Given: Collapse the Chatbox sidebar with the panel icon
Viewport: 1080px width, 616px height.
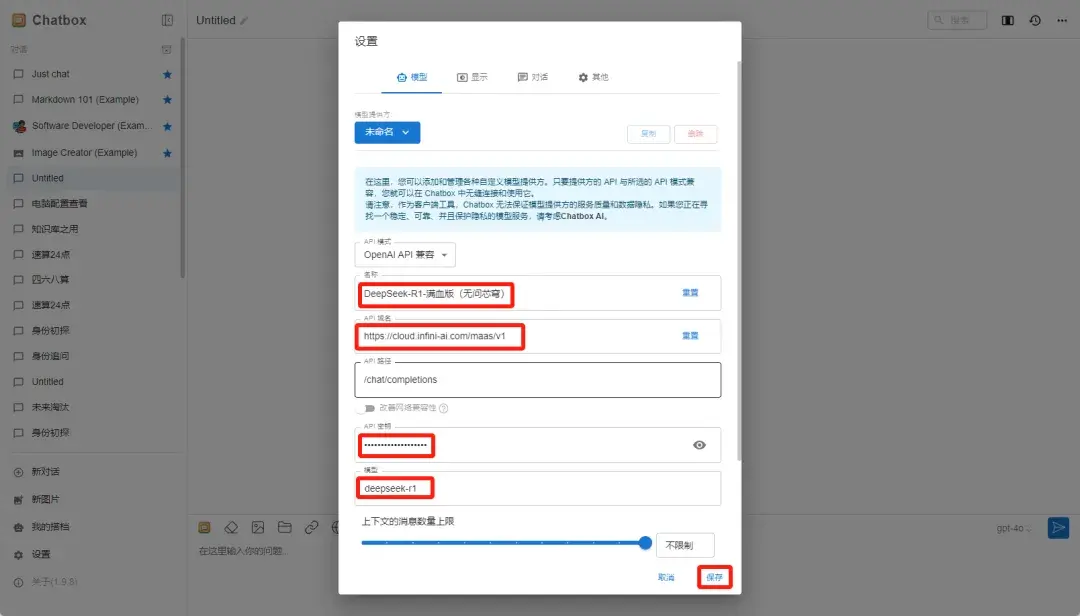Looking at the screenshot, I should click(167, 20).
